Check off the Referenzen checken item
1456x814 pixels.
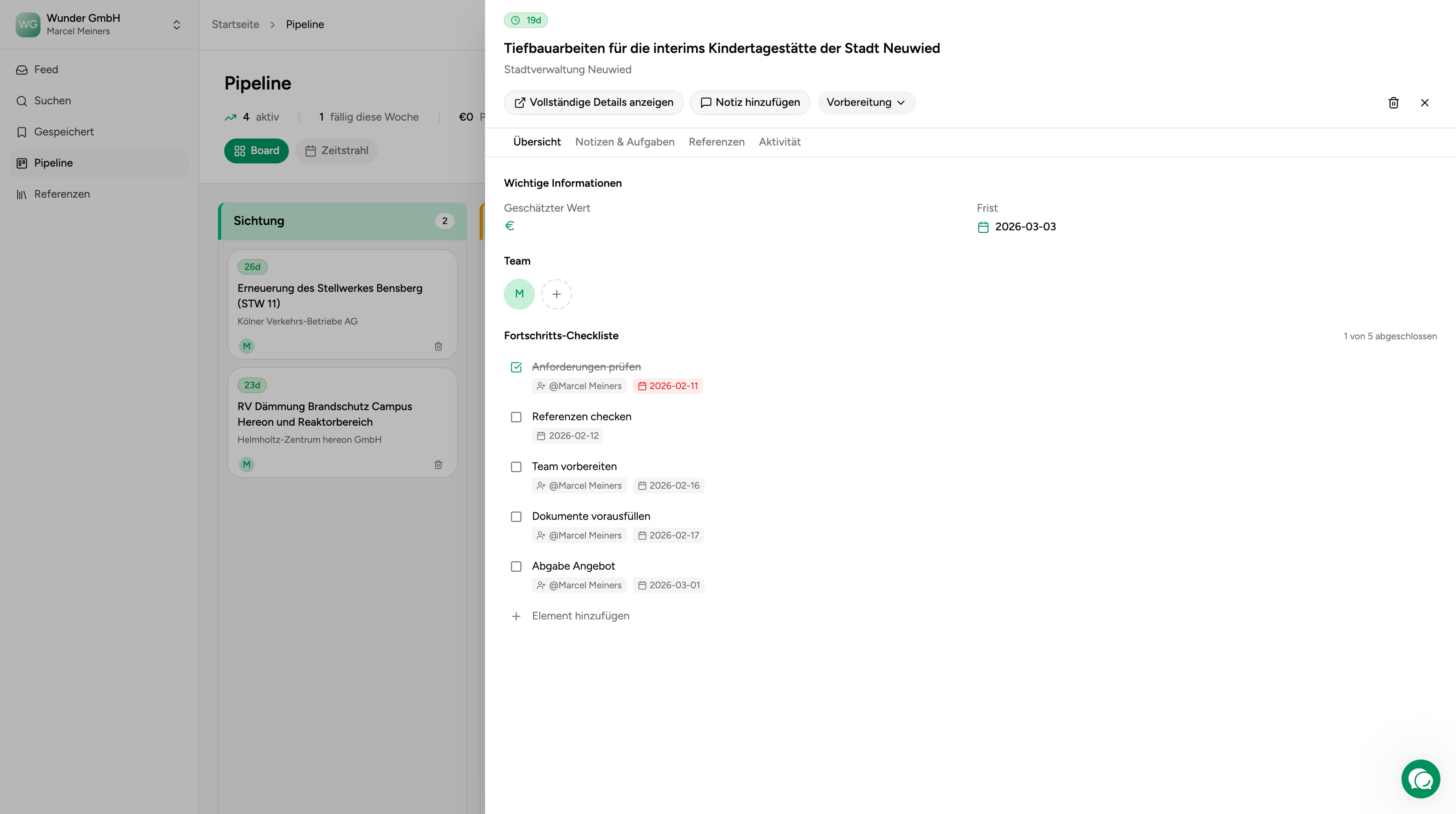516,417
